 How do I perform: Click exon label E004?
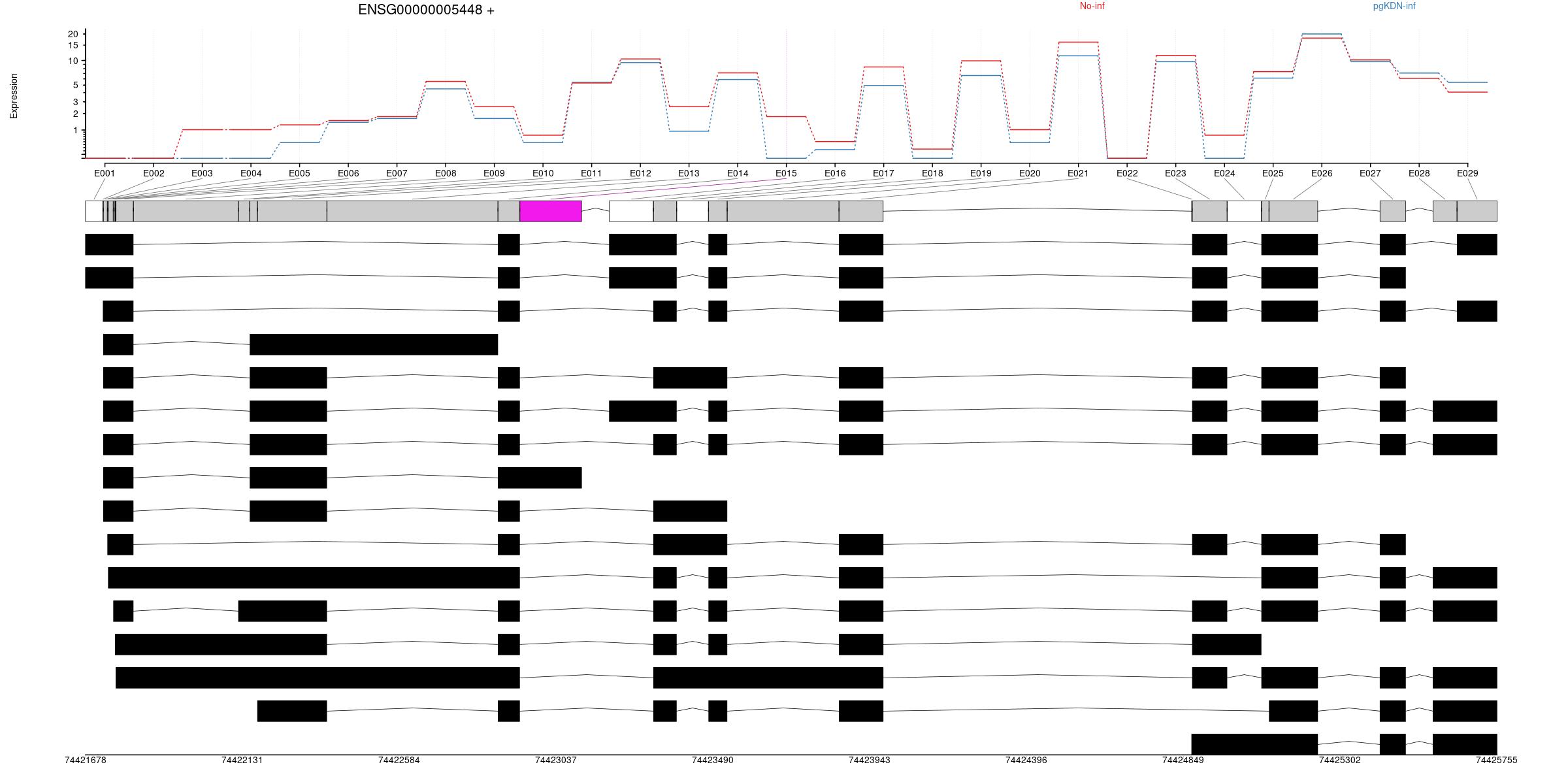point(251,173)
